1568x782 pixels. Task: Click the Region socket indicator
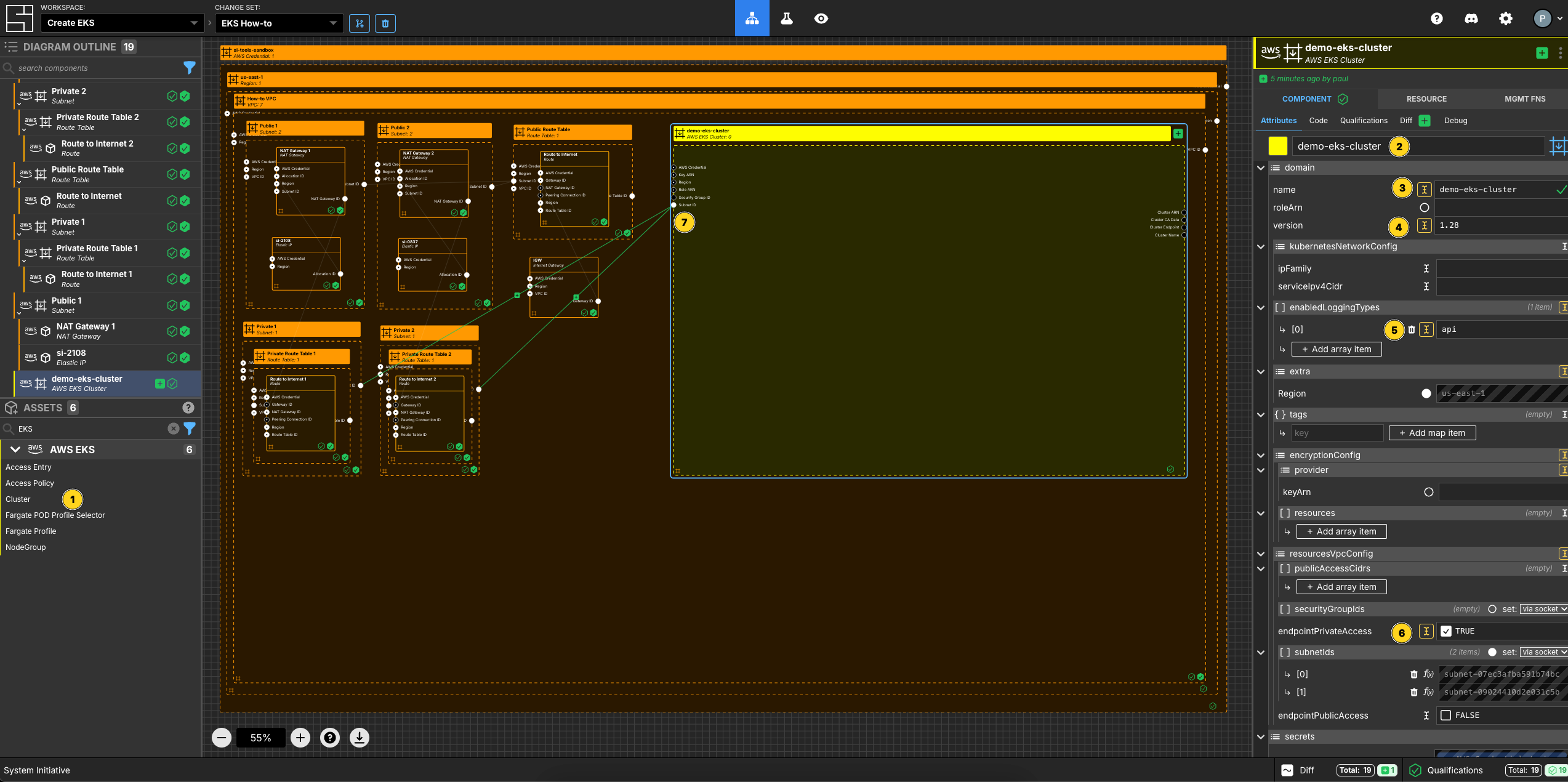(1426, 393)
